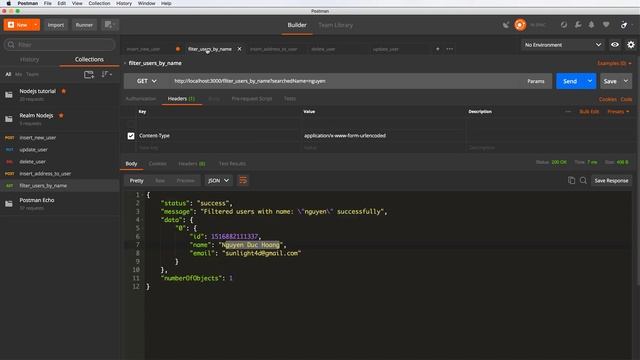Switch to the Team Library tab

click(x=335, y=25)
